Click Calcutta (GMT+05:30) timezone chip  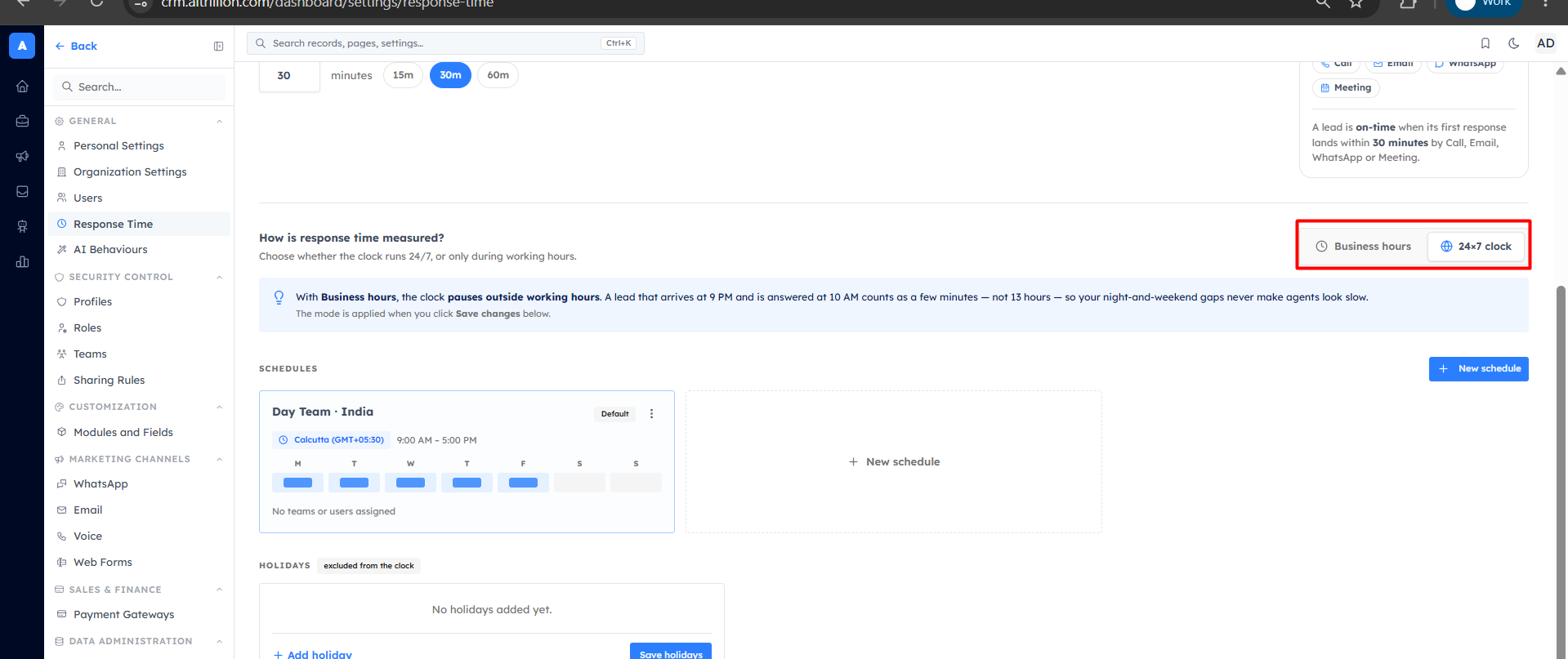point(332,440)
